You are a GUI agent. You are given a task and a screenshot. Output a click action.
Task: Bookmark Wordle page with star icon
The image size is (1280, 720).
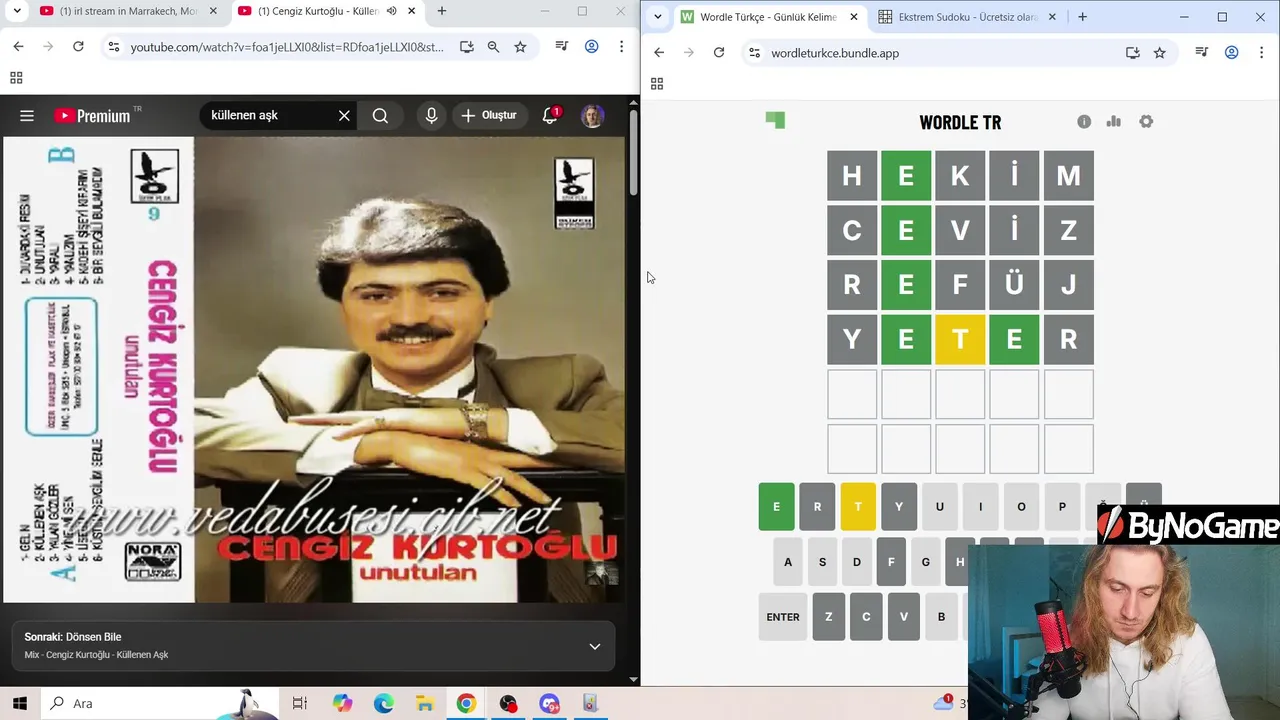(x=1160, y=53)
